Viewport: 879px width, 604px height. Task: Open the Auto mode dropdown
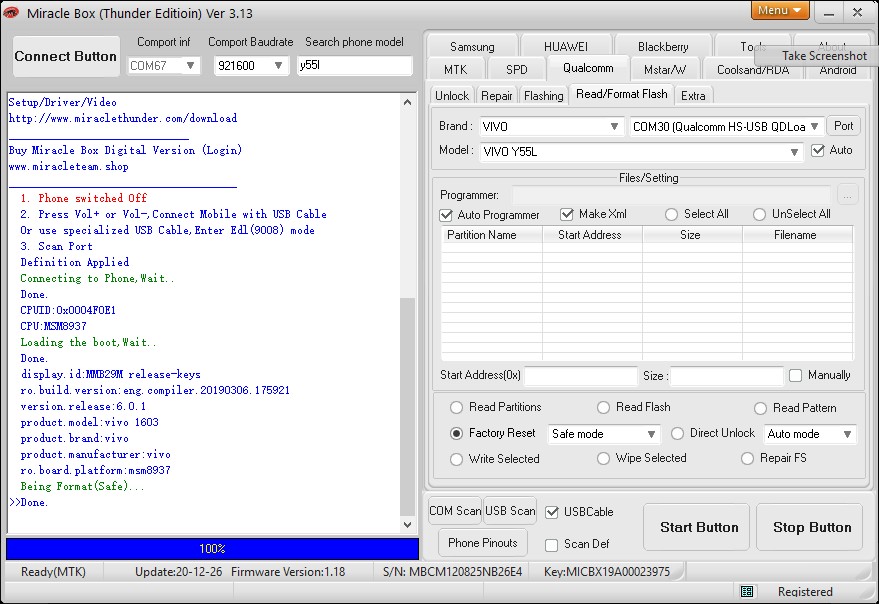click(x=809, y=434)
